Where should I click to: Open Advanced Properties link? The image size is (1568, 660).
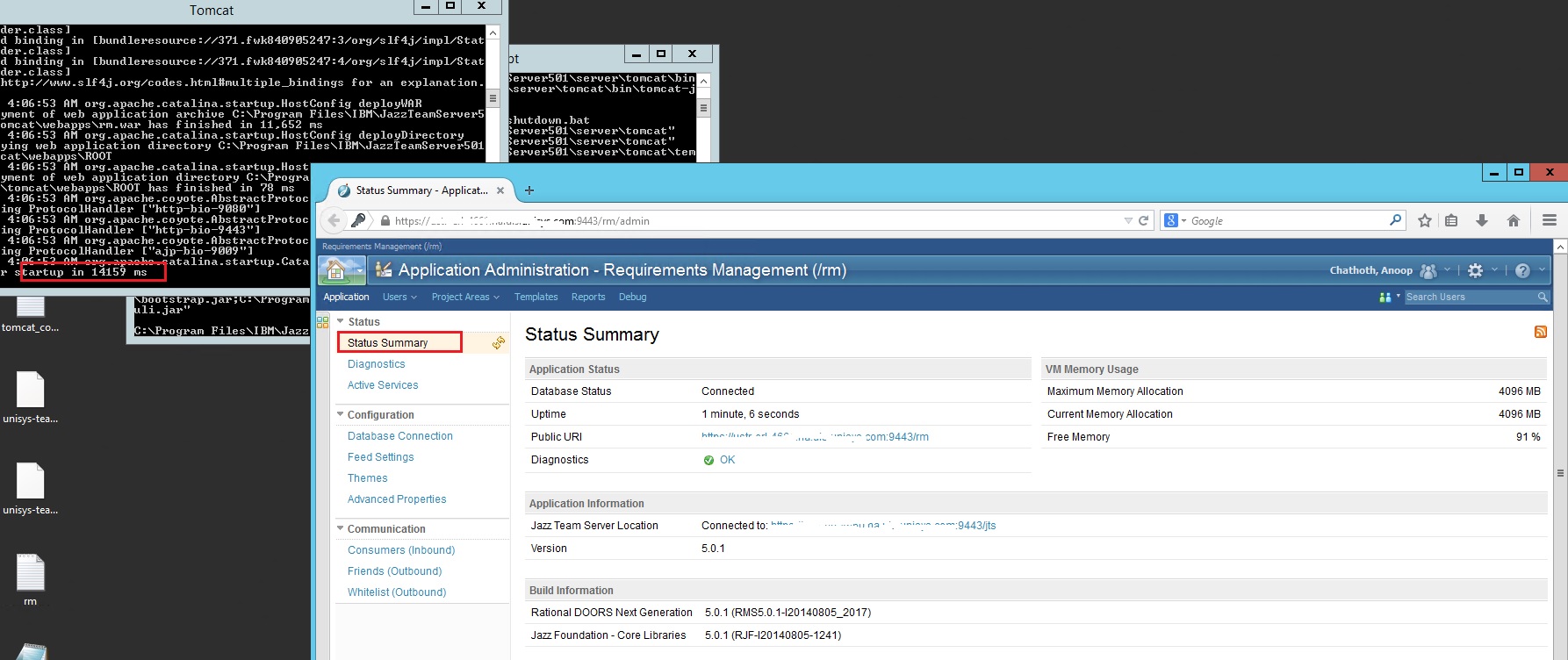pos(397,499)
